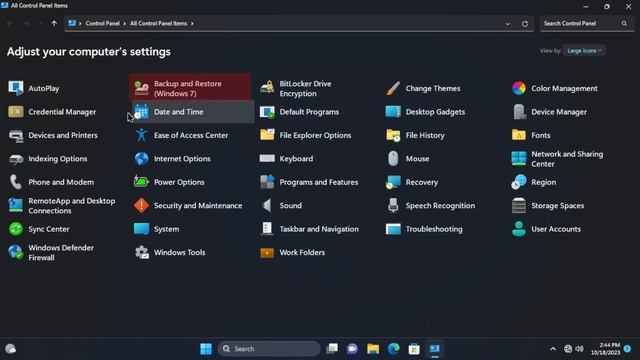
Task: Open the Color Management color wheel icon
Action: (519, 88)
